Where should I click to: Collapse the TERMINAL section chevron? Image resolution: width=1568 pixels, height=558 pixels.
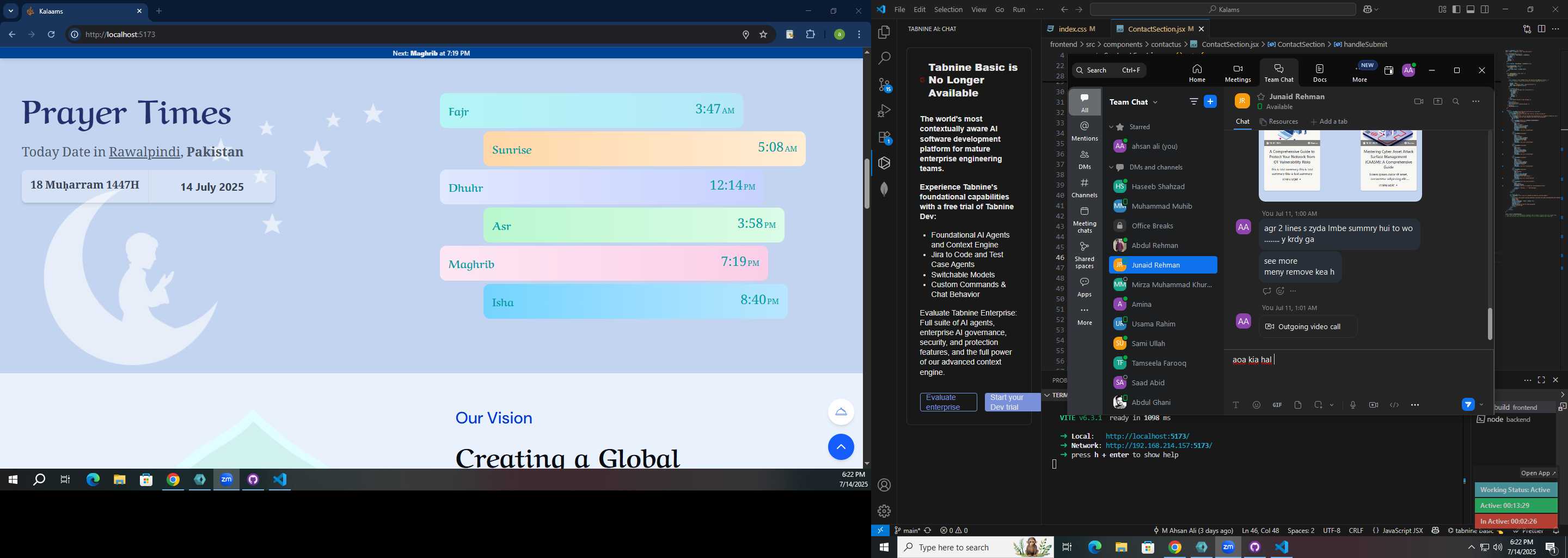click(1048, 396)
